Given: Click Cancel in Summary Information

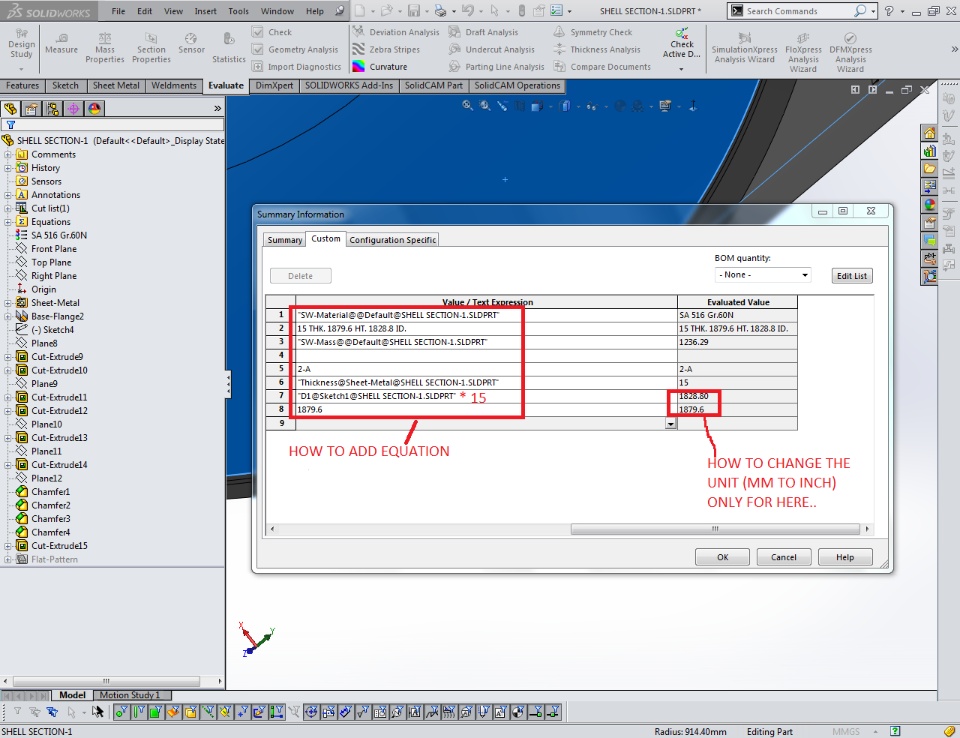Looking at the screenshot, I should [x=784, y=557].
